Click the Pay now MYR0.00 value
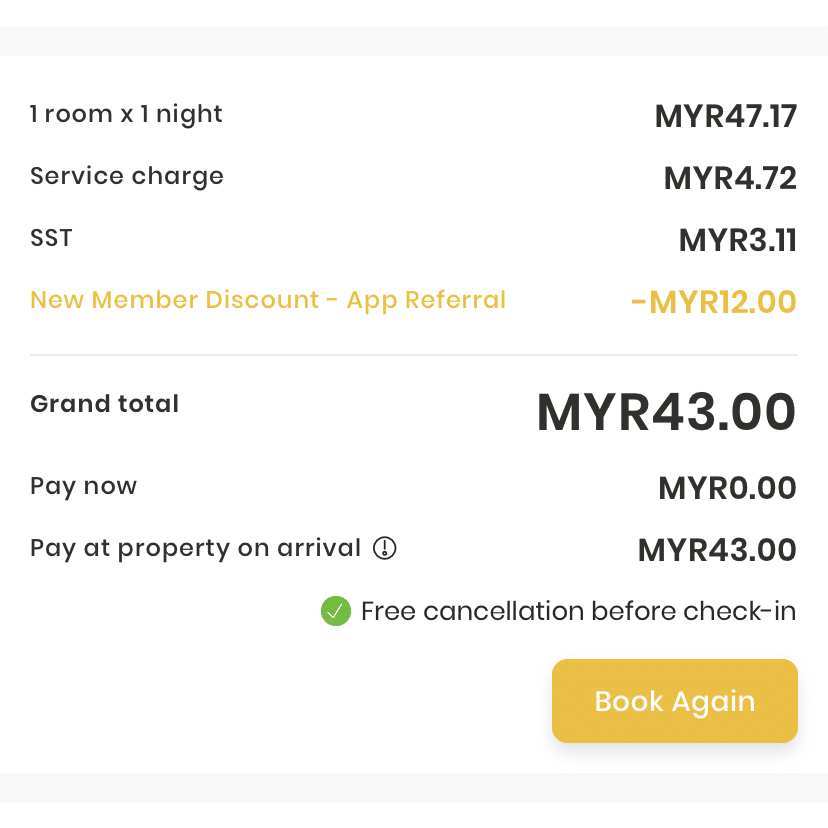The height and width of the screenshot is (828, 828). (x=727, y=487)
